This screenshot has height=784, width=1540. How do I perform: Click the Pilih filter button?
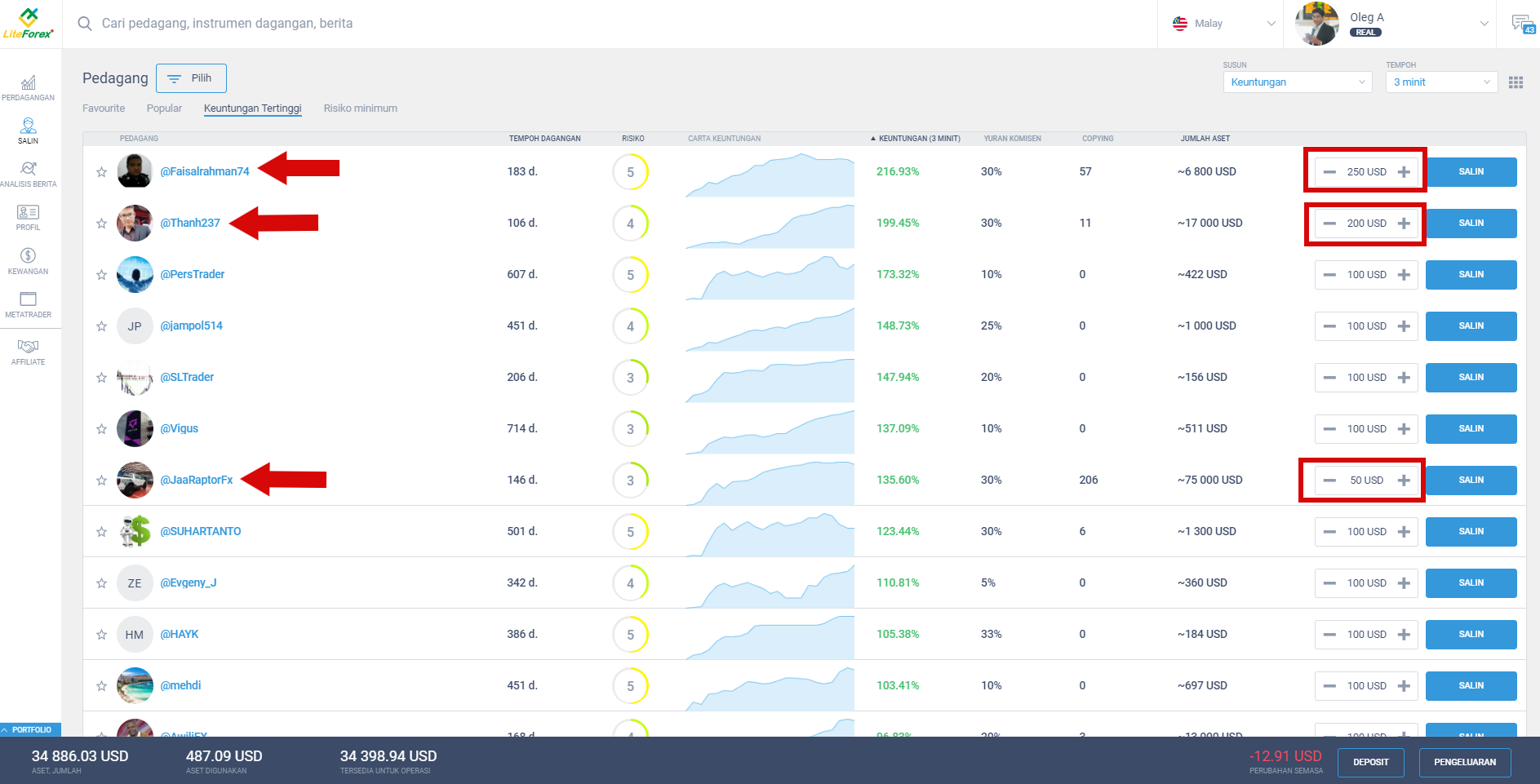[x=191, y=78]
